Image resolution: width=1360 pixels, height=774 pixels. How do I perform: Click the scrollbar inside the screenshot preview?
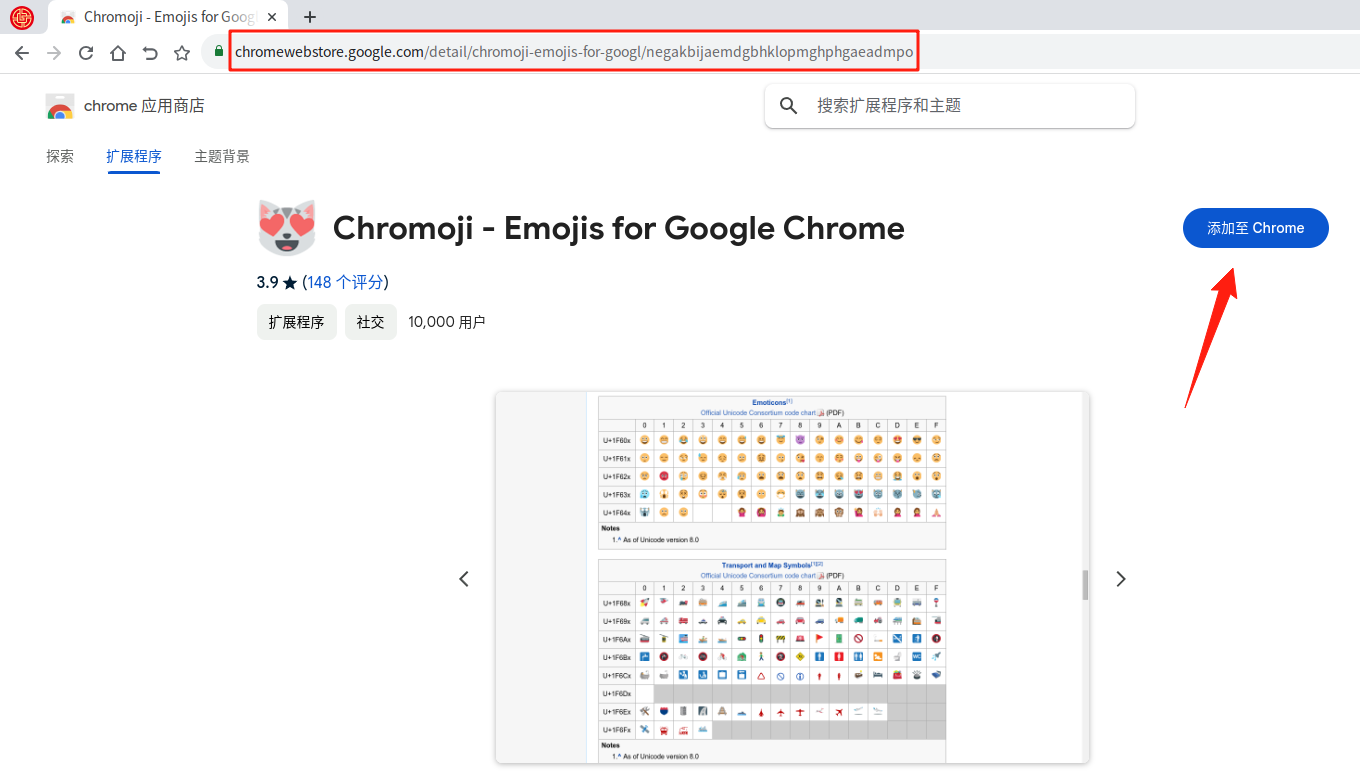click(1085, 584)
